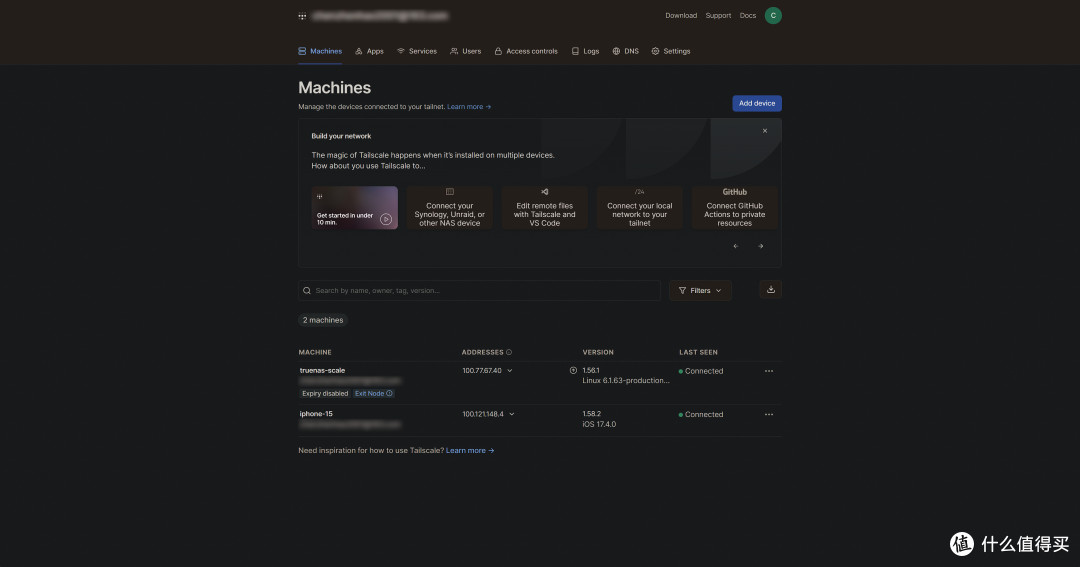Open more options menu for iphone-15
The width and height of the screenshot is (1080, 567).
tap(769, 415)
